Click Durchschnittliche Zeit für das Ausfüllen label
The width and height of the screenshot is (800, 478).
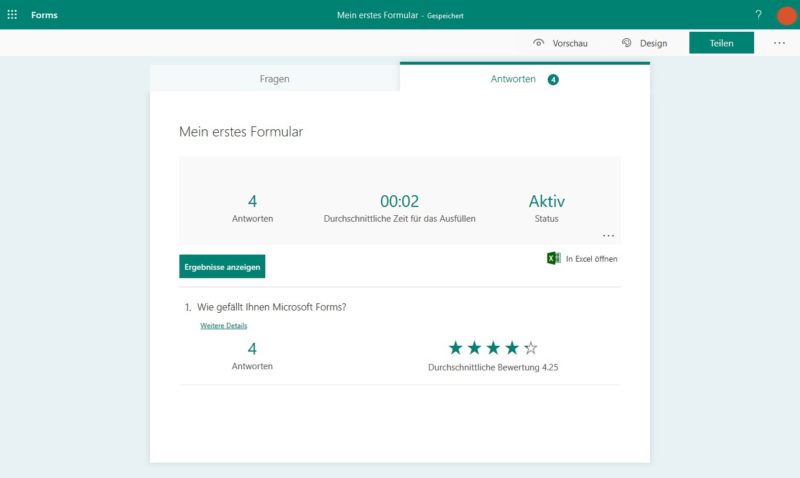pos(399,218)
